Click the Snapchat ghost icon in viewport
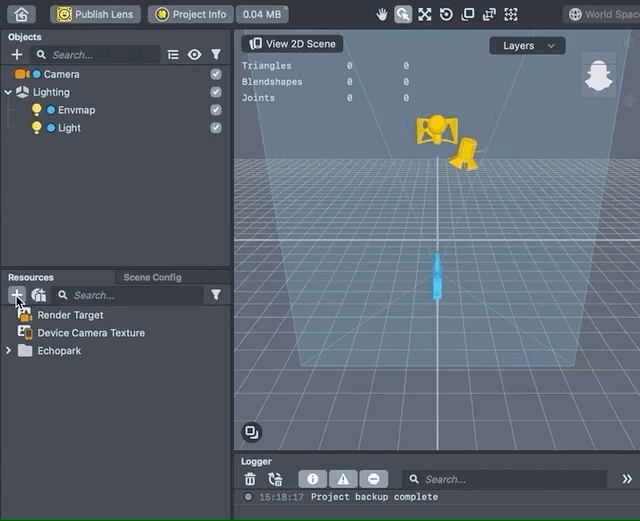The image size is (640, 521). (x=596, y=75)
